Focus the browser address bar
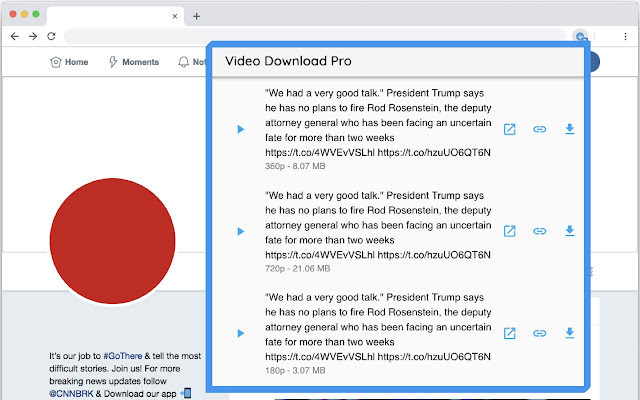 pos(315,36)
